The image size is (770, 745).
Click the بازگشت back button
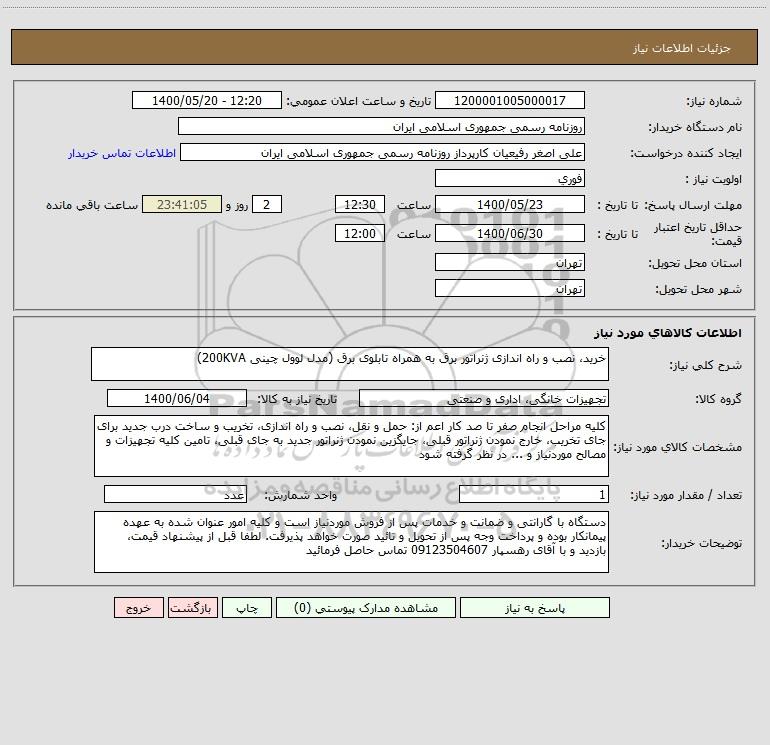click(192, 607)
